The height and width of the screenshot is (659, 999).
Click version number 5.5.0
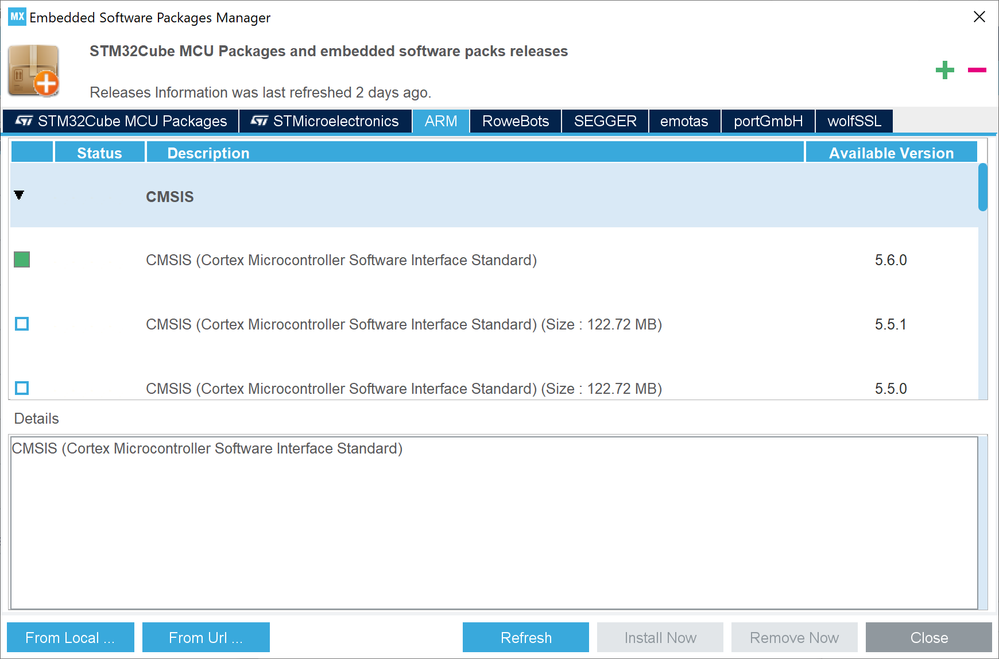coord(891,389)
